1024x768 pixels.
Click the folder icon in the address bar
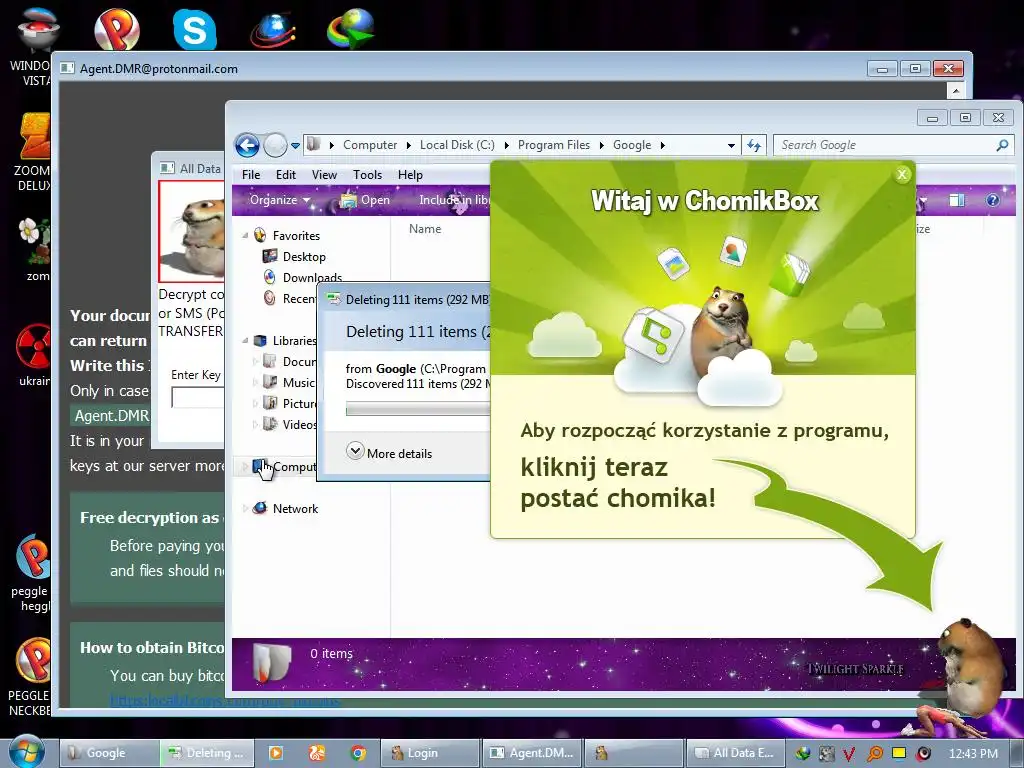(x=313, y=144)
